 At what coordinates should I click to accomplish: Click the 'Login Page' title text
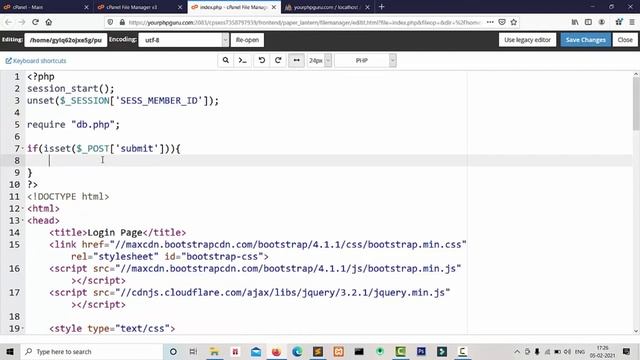click(x=115, y=233)
